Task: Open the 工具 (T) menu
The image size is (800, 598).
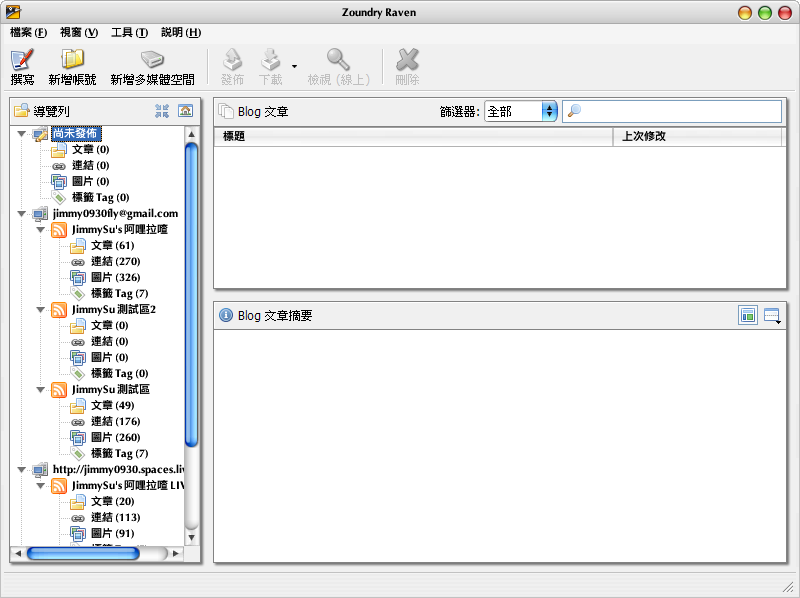Action: (130, 33)
